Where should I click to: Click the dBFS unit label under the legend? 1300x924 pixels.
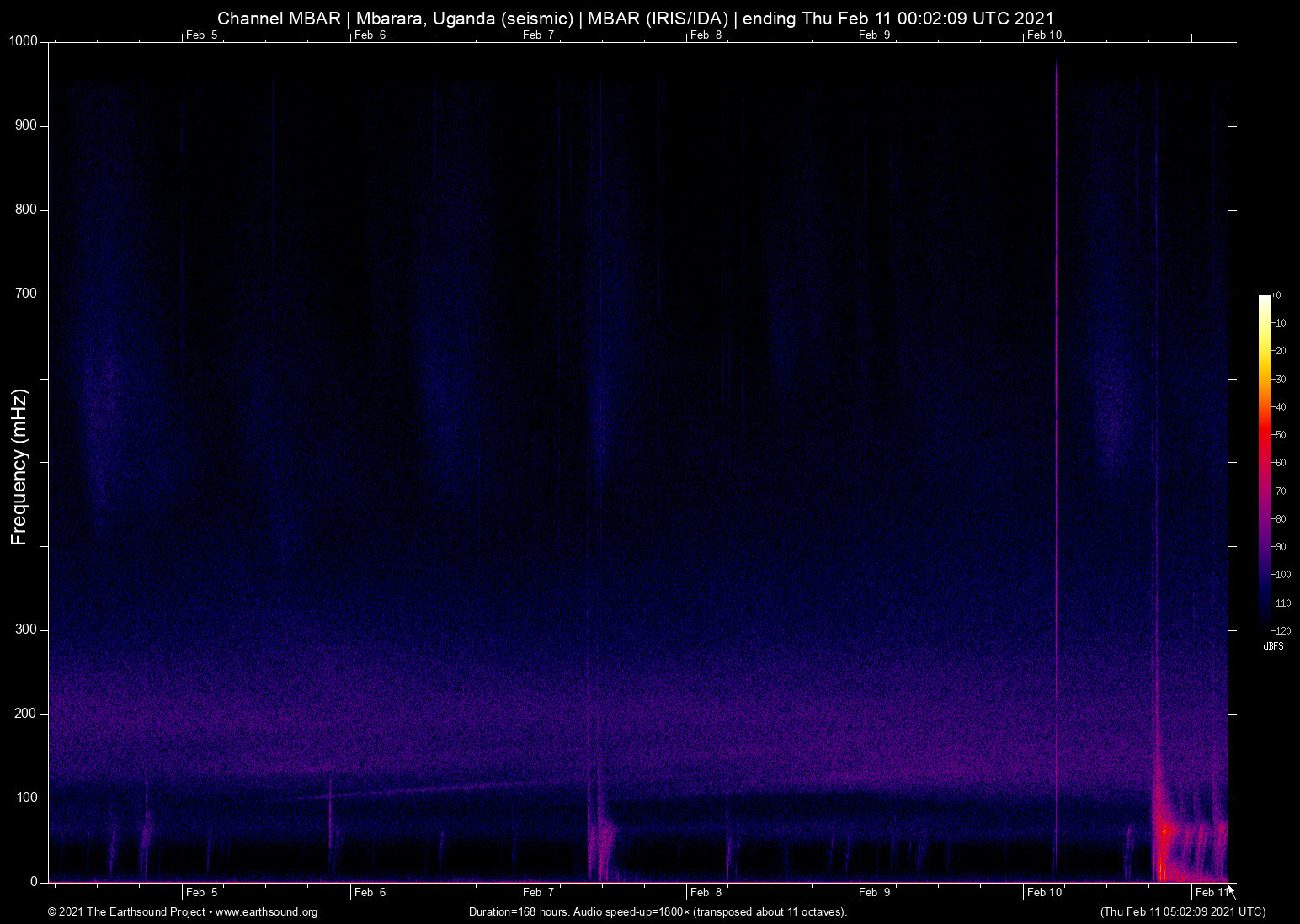click(1273, 646)
